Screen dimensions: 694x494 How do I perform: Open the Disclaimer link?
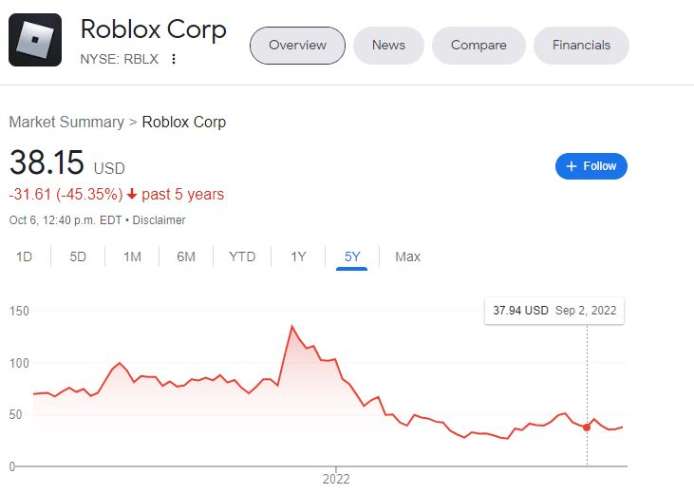159,220
